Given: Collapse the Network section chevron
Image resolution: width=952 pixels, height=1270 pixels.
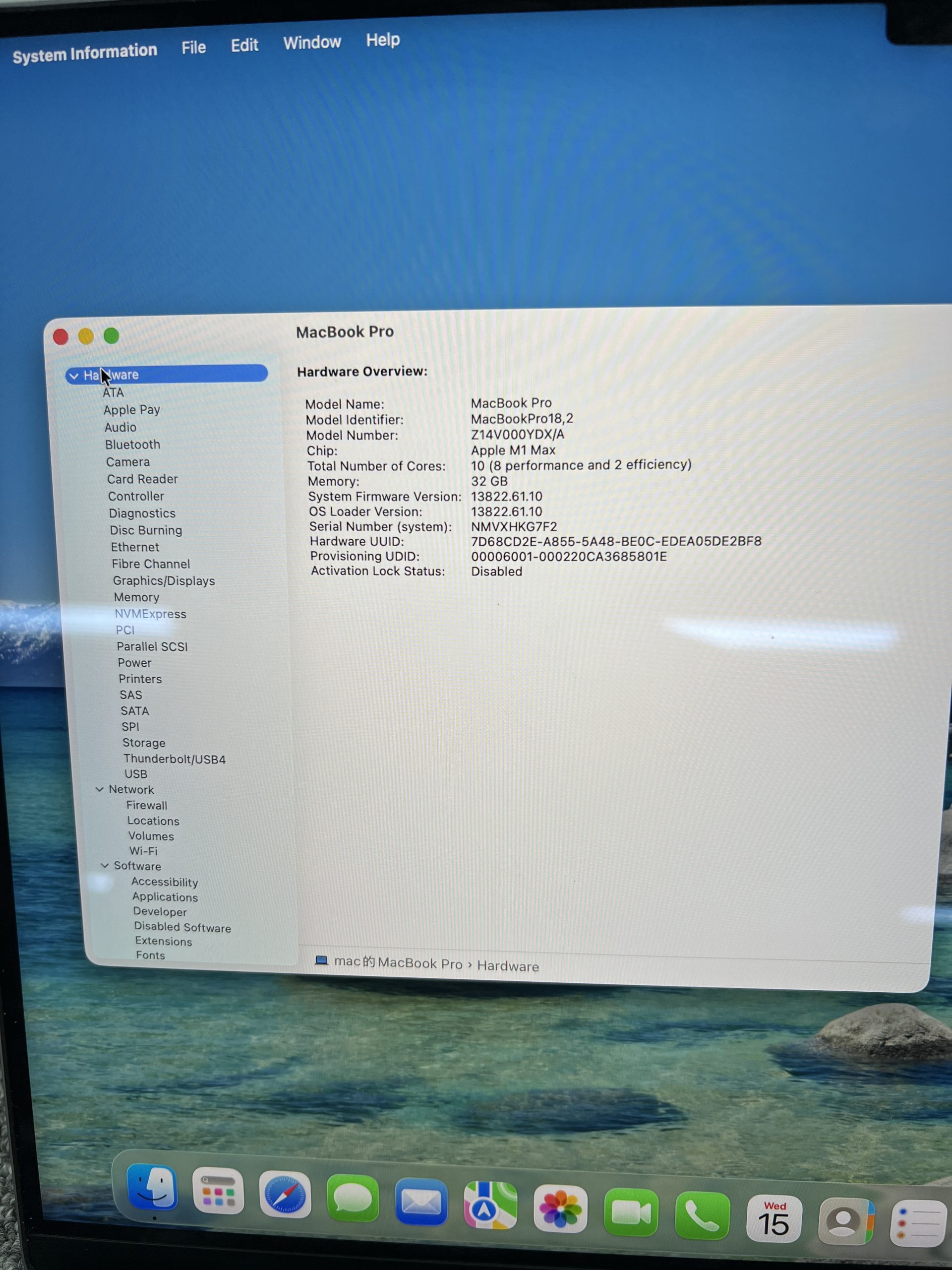Looking at the screenshot, I should coord(99,789).
